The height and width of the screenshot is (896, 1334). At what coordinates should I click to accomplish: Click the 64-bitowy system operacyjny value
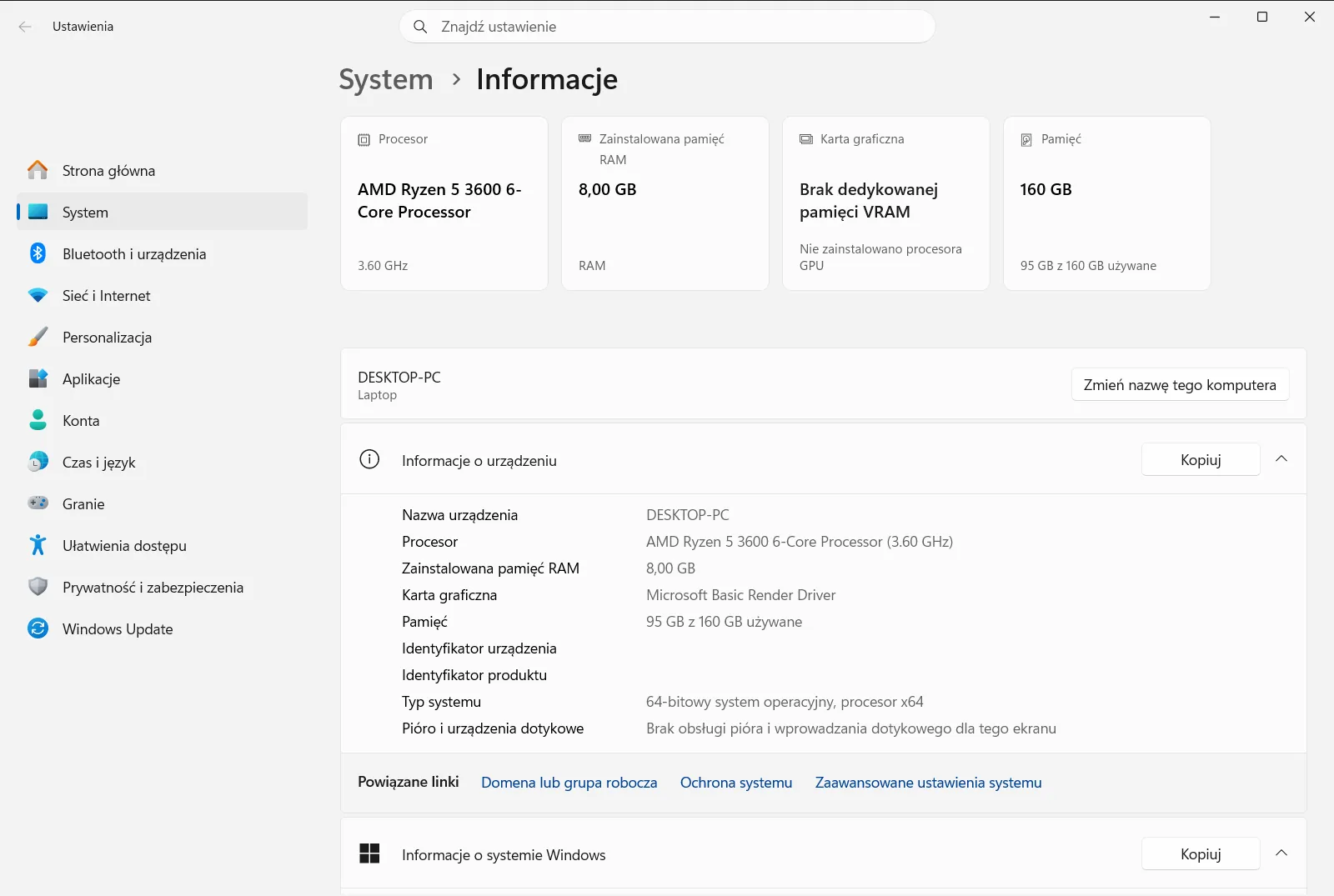(x=785, y=702)
